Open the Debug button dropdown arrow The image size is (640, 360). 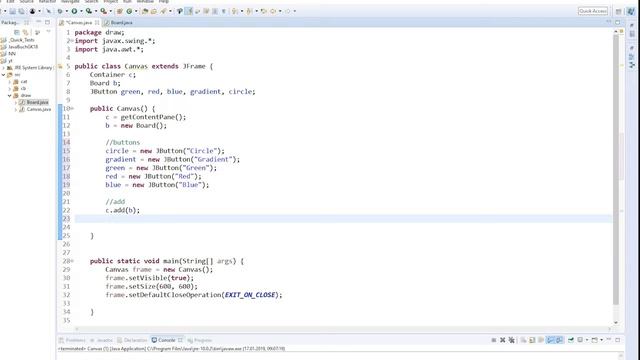coord(67,11)
